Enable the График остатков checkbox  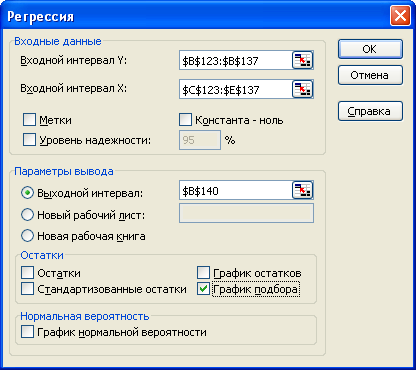point(203,272)
